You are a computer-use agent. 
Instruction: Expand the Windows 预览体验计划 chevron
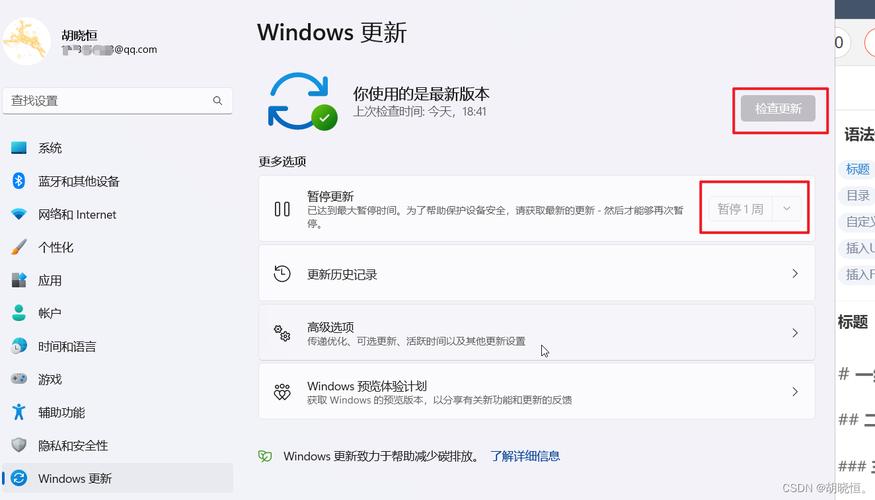pos(795,392)
